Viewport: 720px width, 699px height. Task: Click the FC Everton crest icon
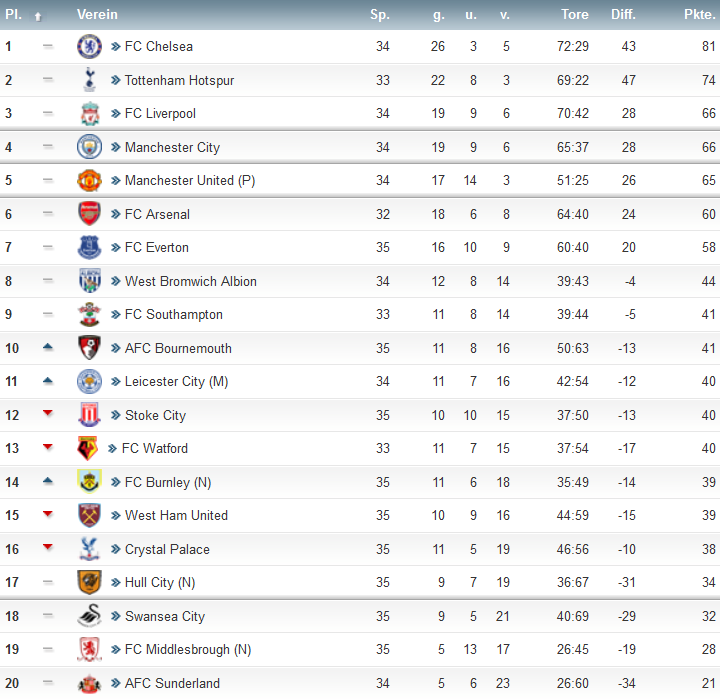tap(89, 248)
